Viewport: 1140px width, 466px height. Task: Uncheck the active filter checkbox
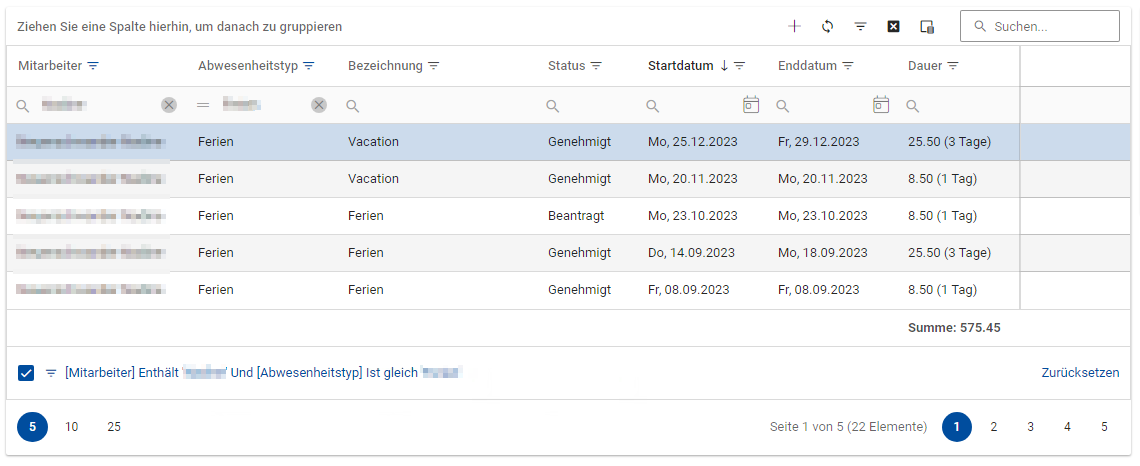tap(26, 373)
